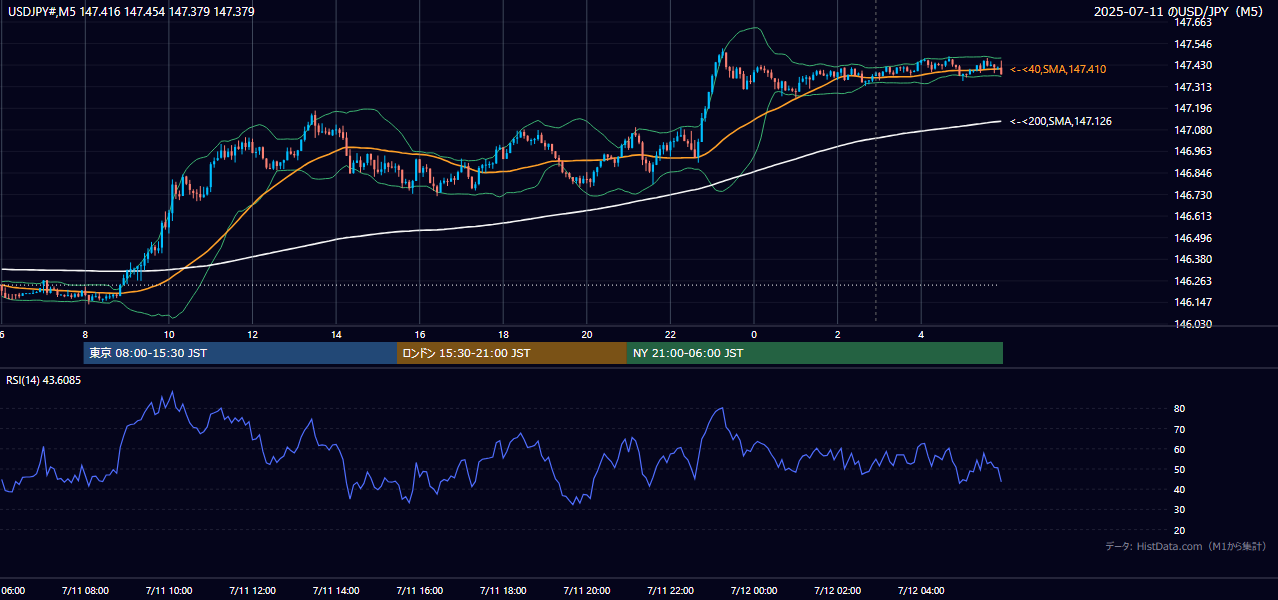Viewport: 1278px width, 600px height.
Task: Click the 7/12 04:00 bottom time label
Action: click(921, 591)
